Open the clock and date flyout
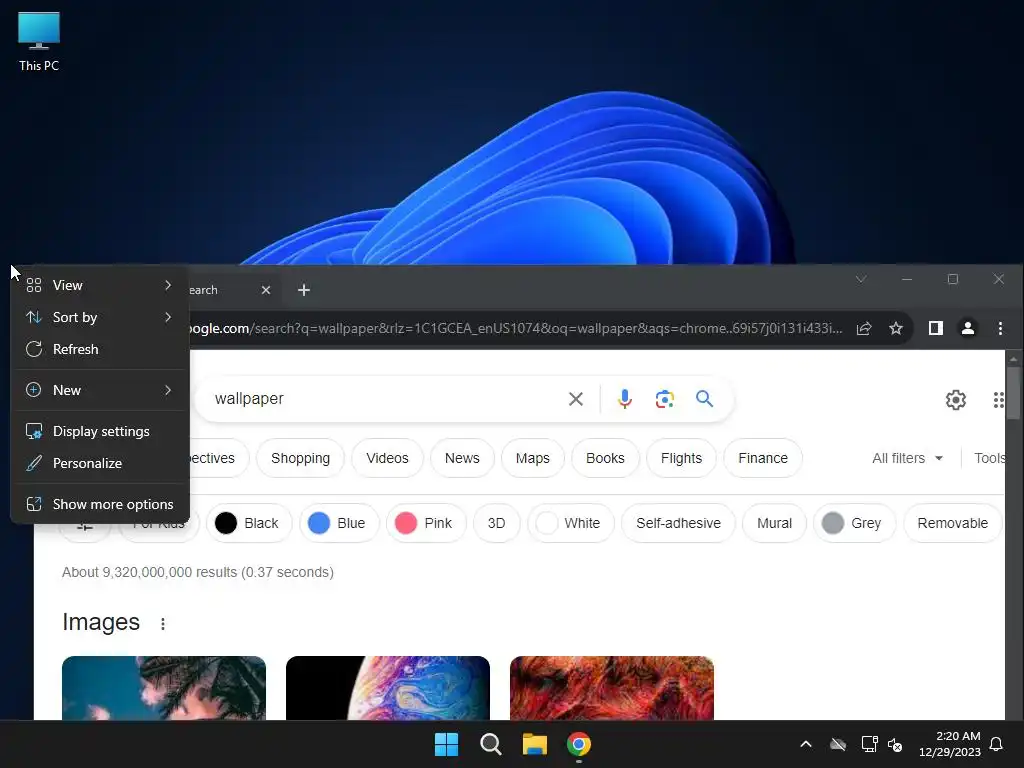 coord(950,744)
